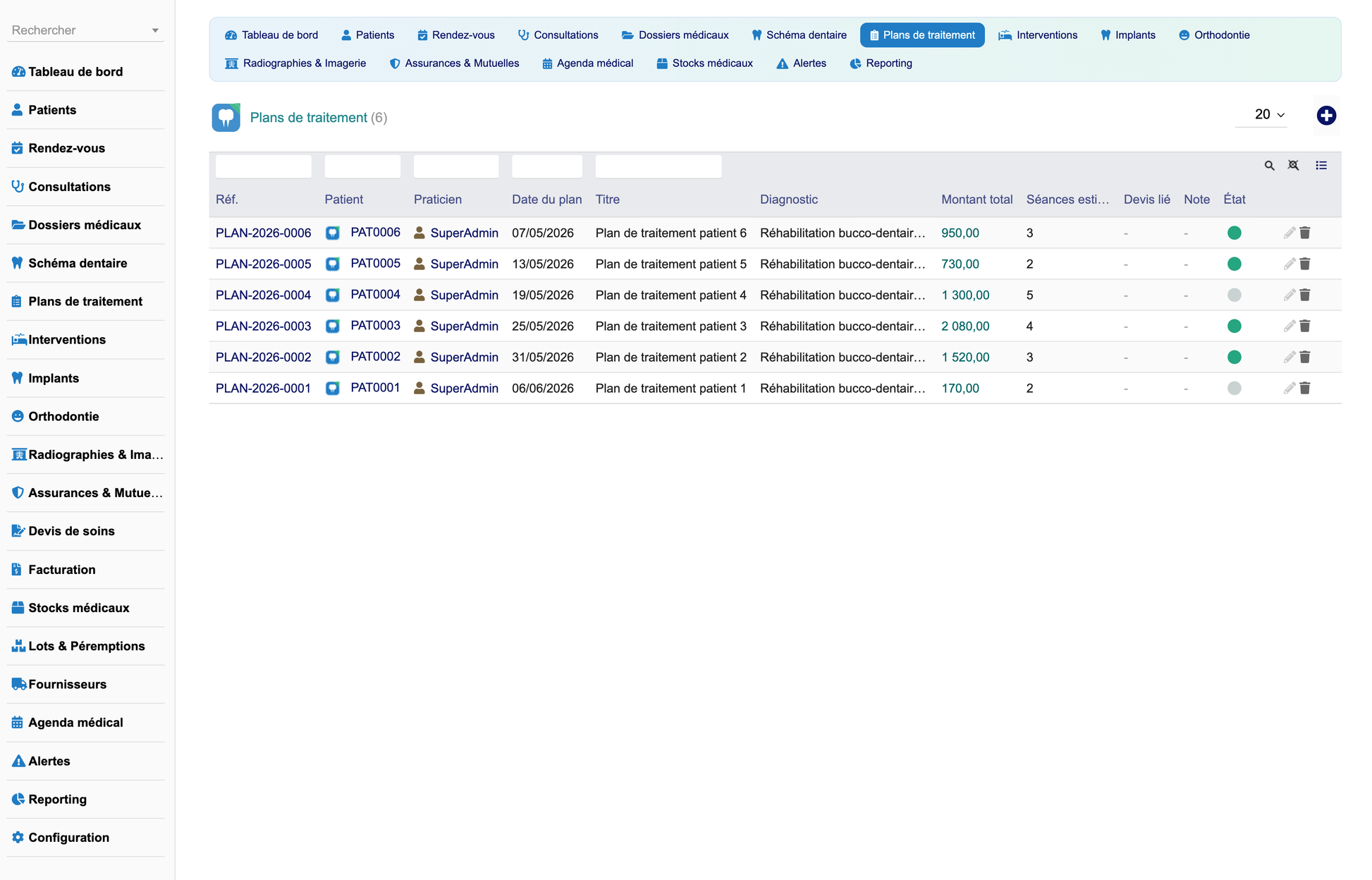
Task: Click the warning triangle icon for Alertes in sidebar
Action: [18, 761]
